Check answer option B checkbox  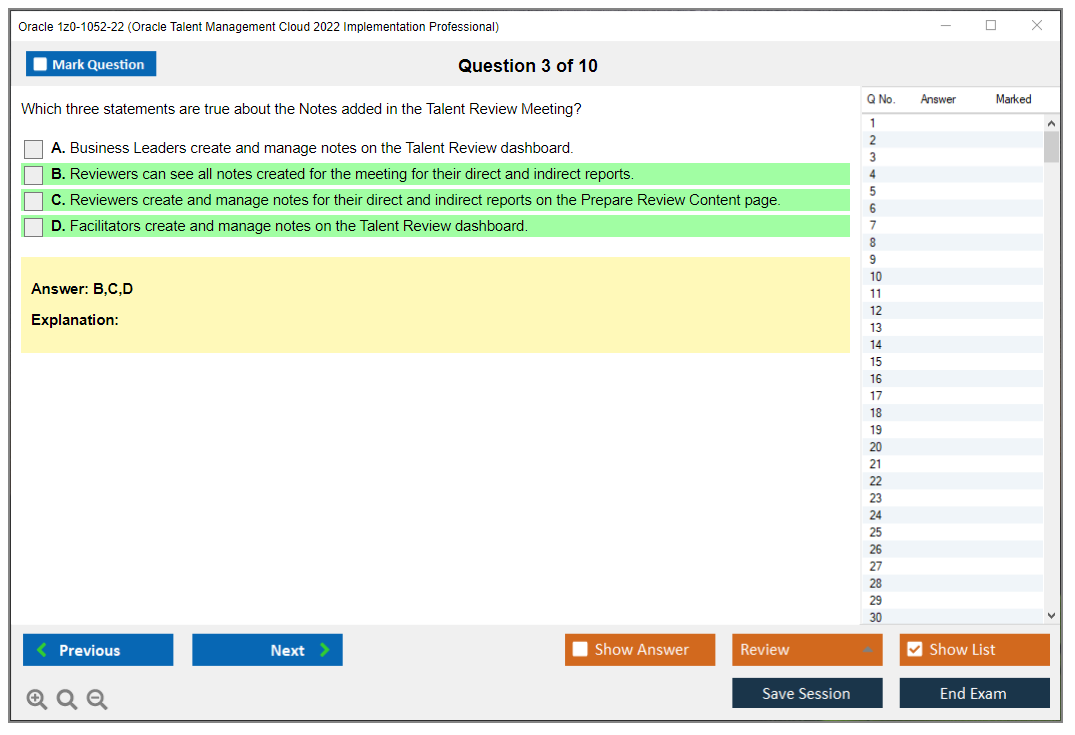point(33,174)
